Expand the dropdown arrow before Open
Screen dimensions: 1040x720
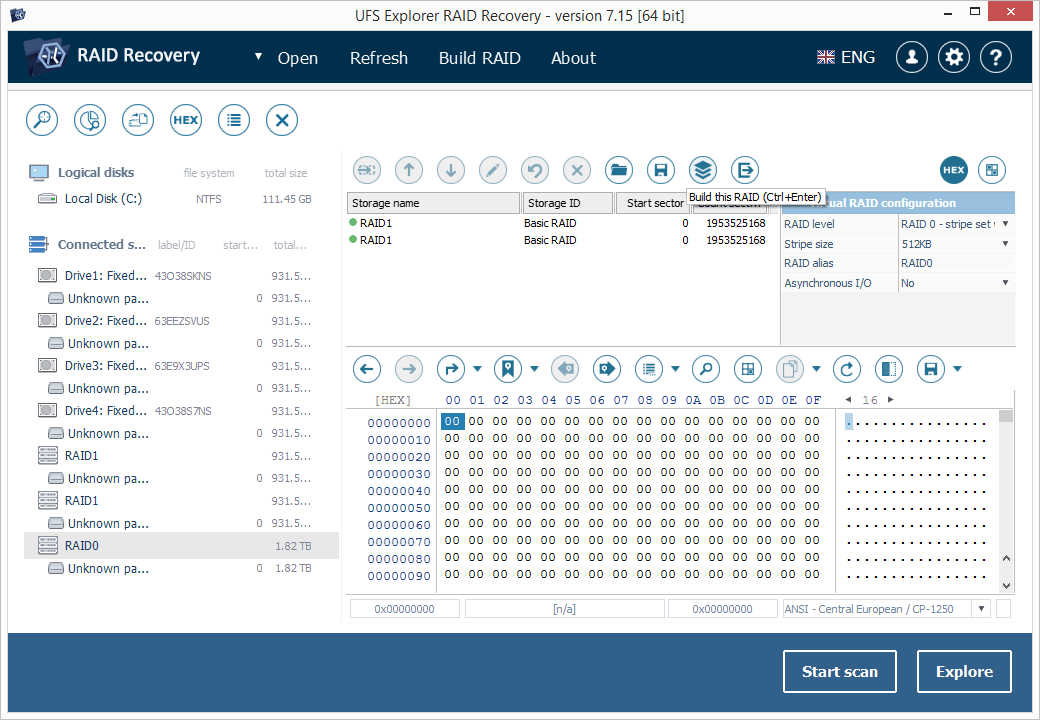coord(258,57)
